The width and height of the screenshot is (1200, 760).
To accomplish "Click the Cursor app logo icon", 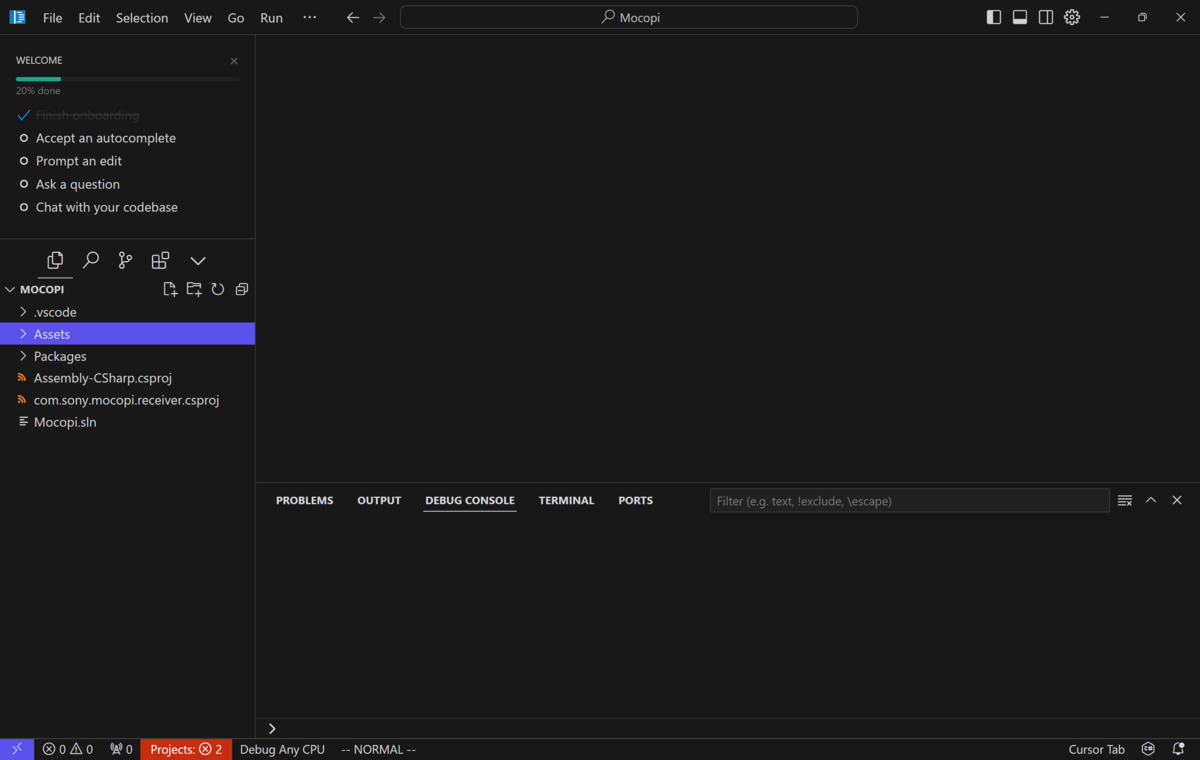I will 17,17.
